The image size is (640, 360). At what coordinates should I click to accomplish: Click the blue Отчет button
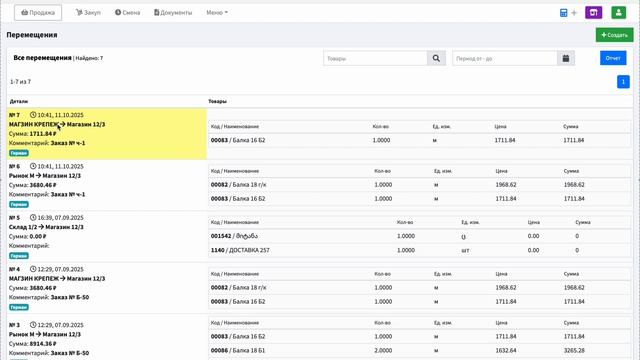click(x=613, y=58)
